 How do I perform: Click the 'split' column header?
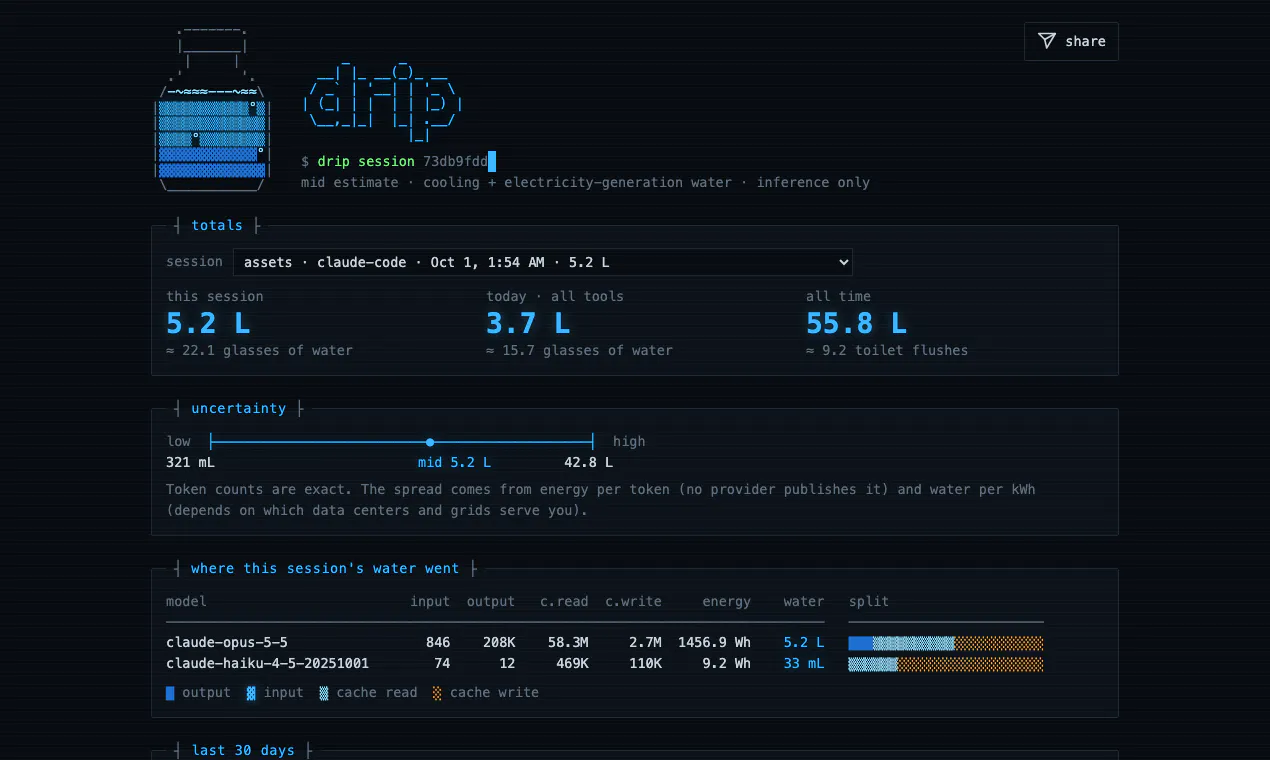[869, 602]
